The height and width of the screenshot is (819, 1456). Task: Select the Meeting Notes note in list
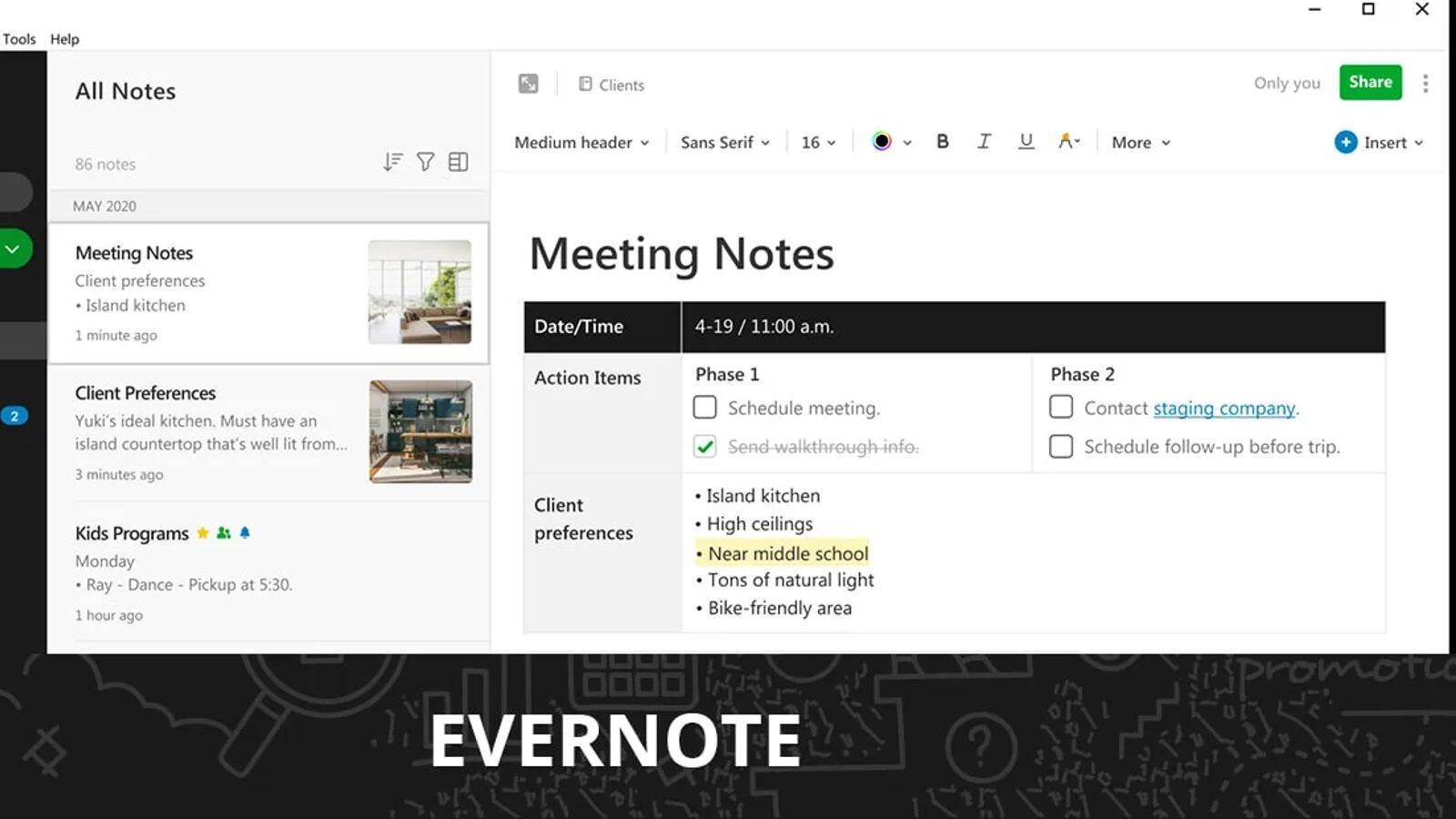point(268,293)
